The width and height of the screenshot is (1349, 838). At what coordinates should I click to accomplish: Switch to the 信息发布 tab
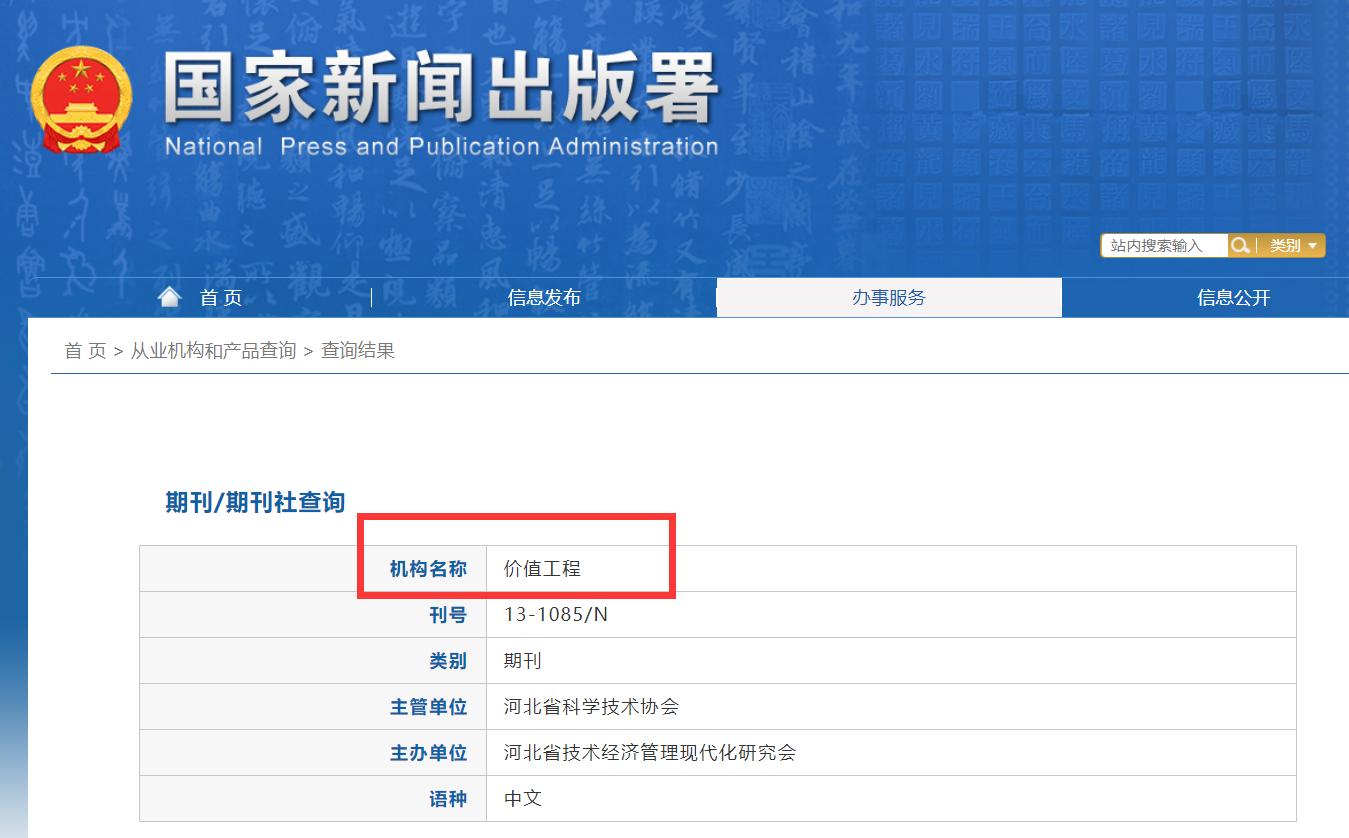[545, 297]
